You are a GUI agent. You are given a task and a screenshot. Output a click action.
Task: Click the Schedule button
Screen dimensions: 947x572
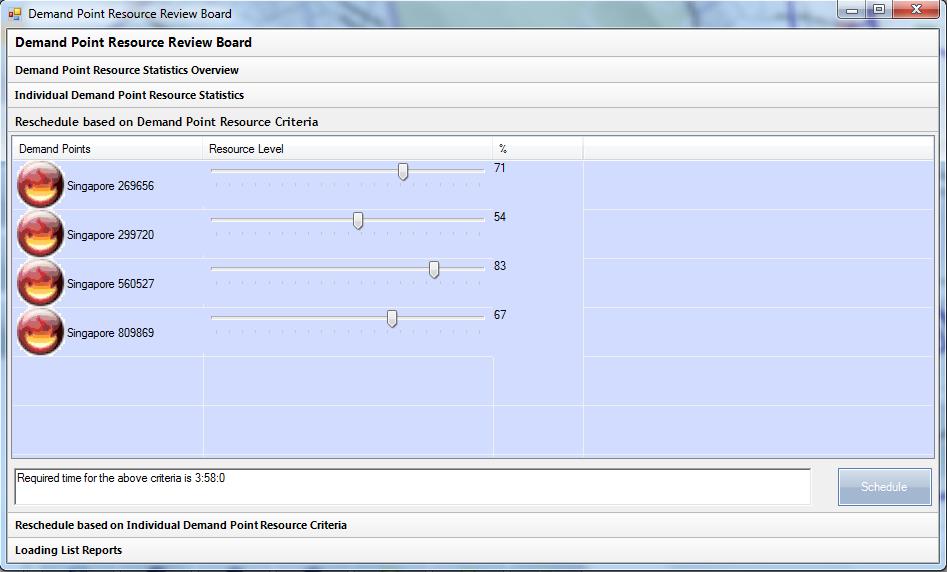[884, 487]
